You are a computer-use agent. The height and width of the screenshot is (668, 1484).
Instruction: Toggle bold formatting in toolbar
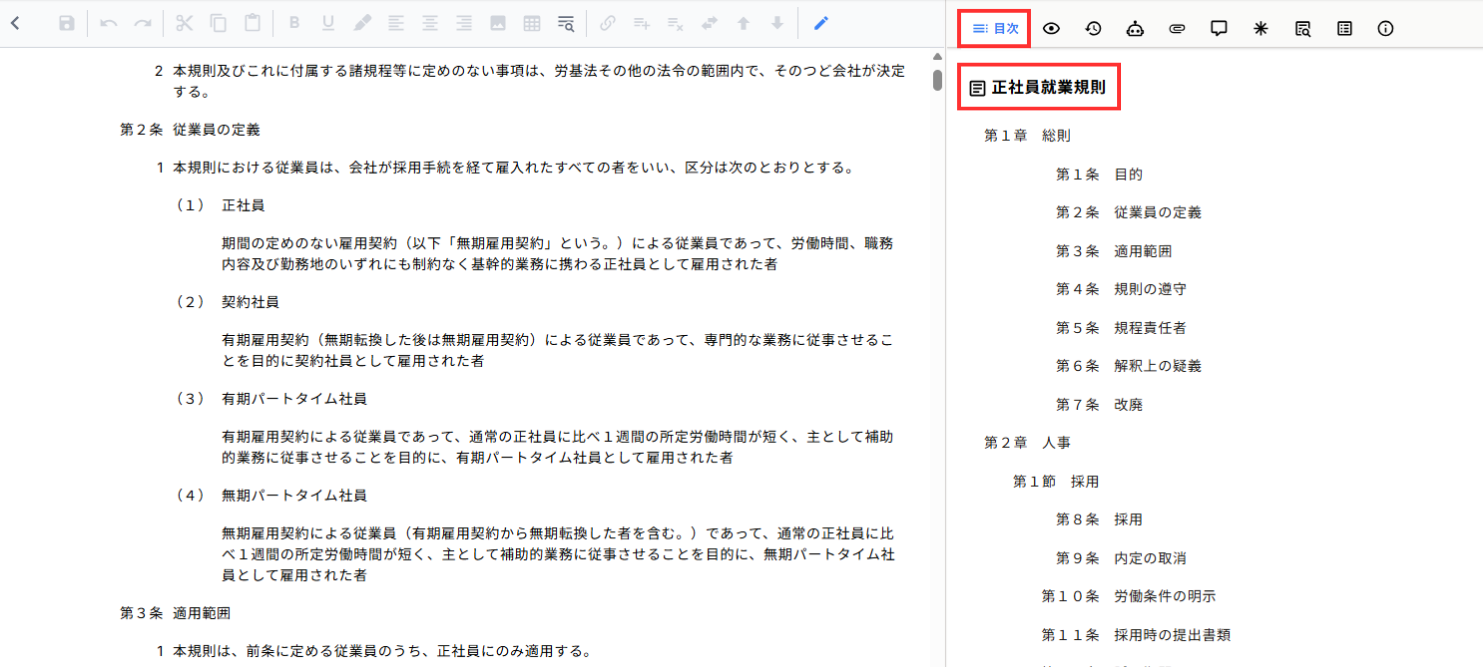294,23
